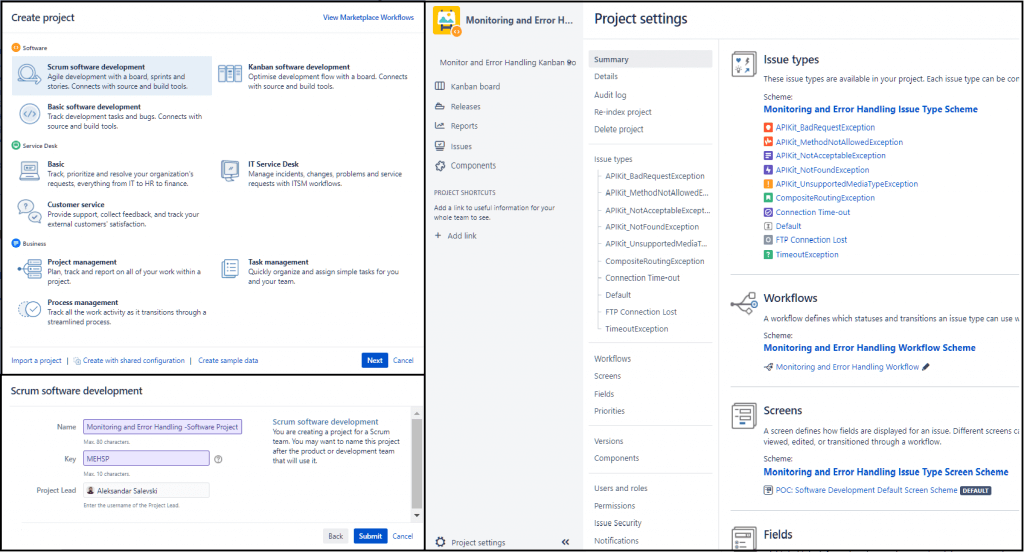
Task: Click Add link in project shortcuts
Action: coord(462,236)
